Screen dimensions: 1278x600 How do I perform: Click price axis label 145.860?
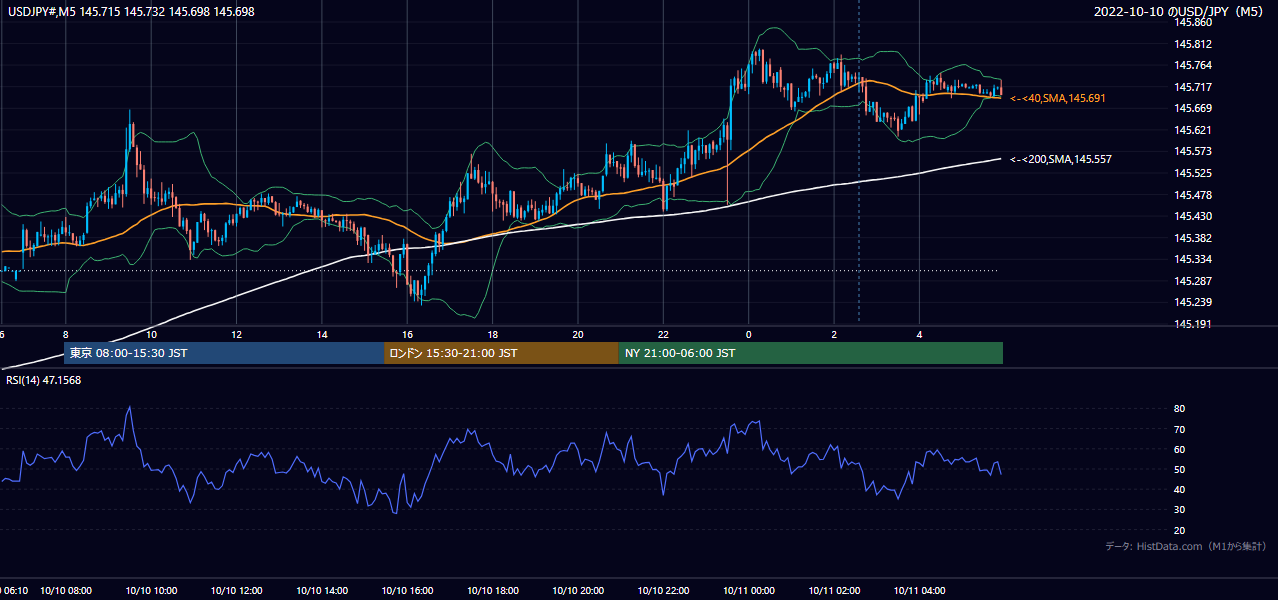[1192, 22]
